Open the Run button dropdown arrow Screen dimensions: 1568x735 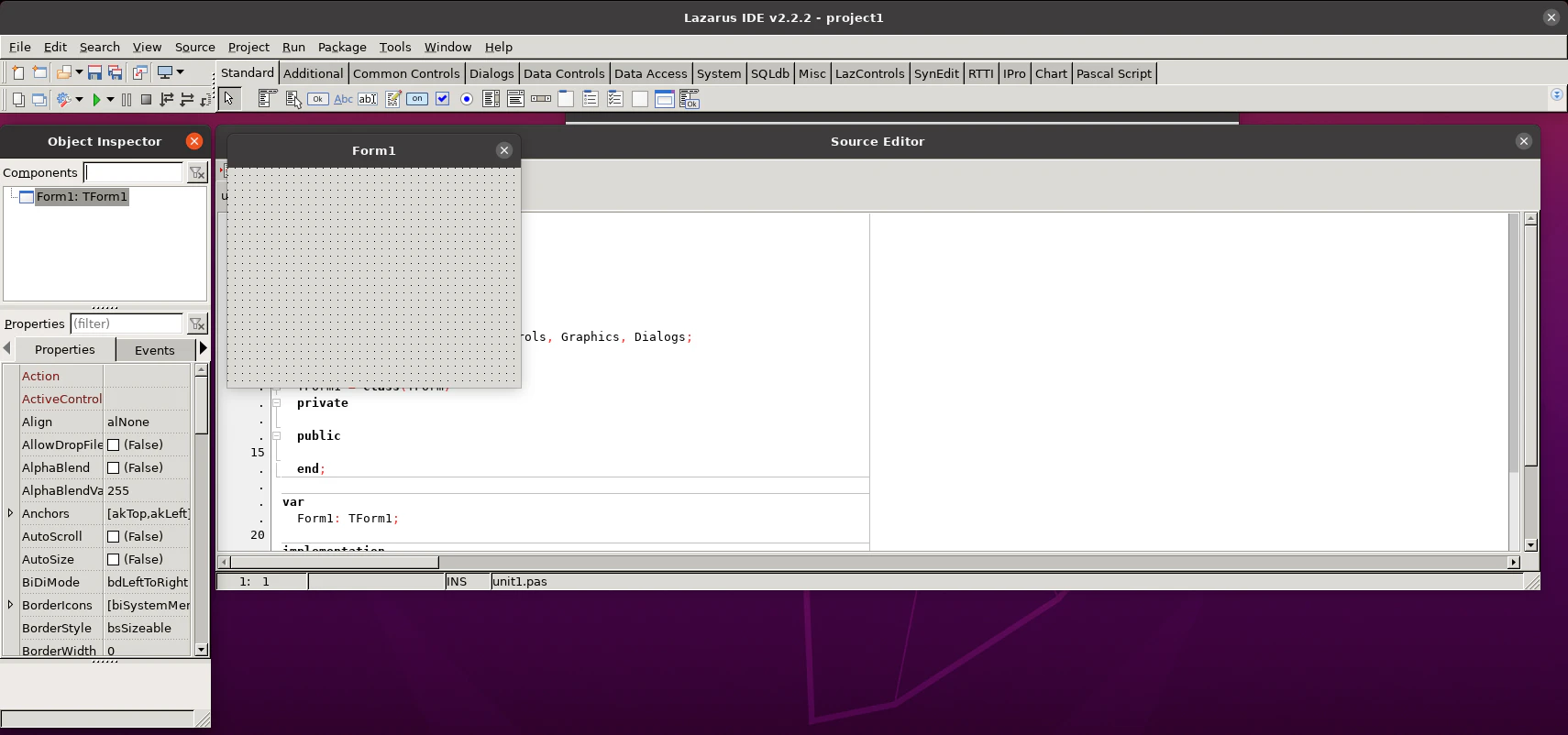click(x=110, y=99)
